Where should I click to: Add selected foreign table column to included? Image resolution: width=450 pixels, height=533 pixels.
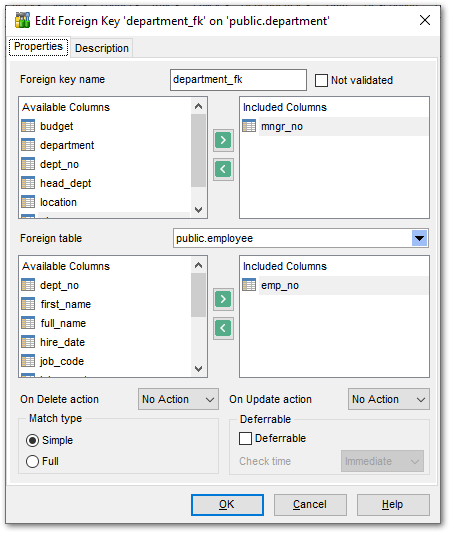pos(223,299)
